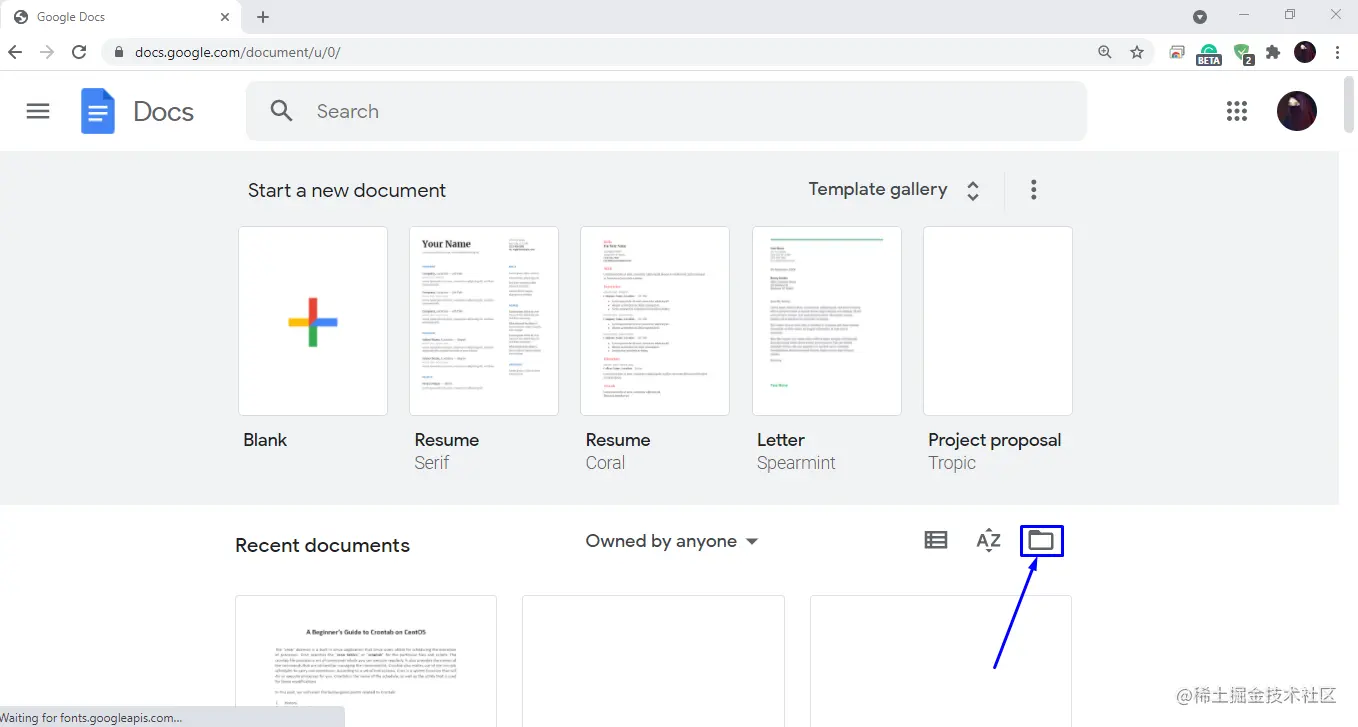Open the Owned by anyone dropdown
The height and width of the screenshot is (727, 1358).
click(x=672, y=541)
